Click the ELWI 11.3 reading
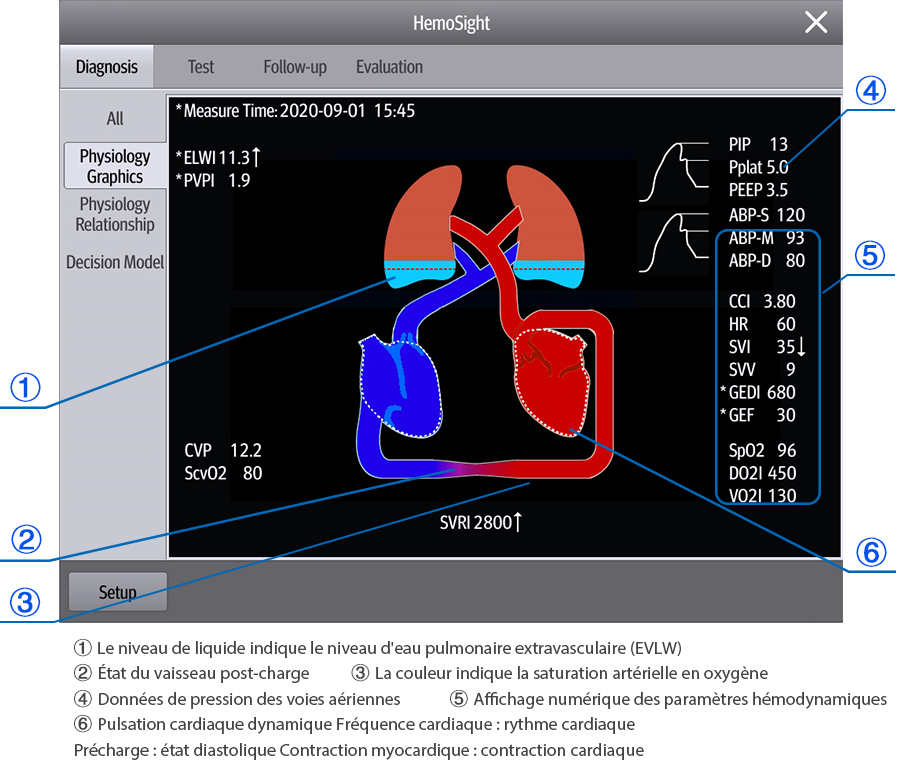900x775 pixels. coord(218,156)
